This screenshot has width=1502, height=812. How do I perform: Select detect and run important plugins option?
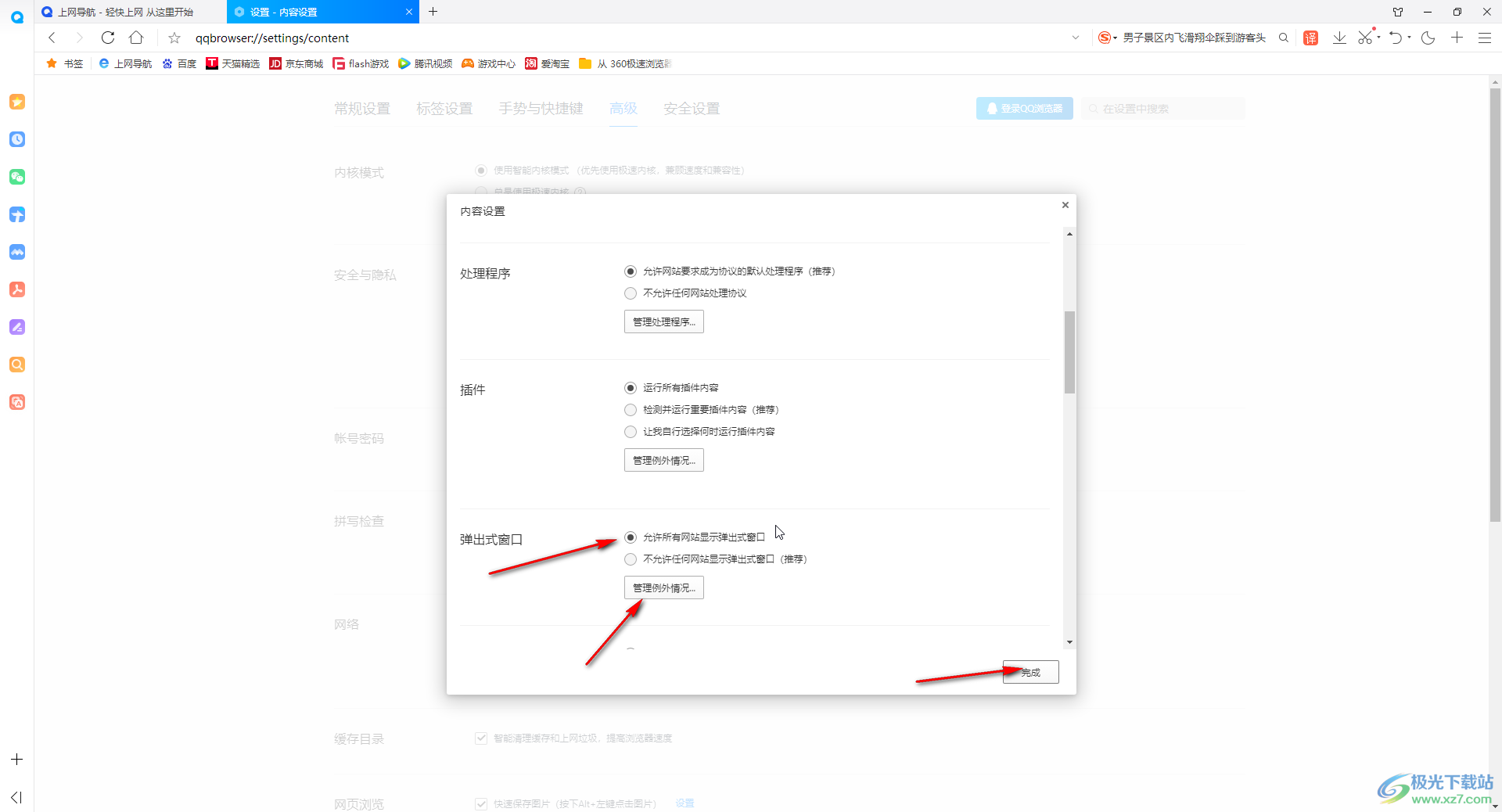[631, 410]
